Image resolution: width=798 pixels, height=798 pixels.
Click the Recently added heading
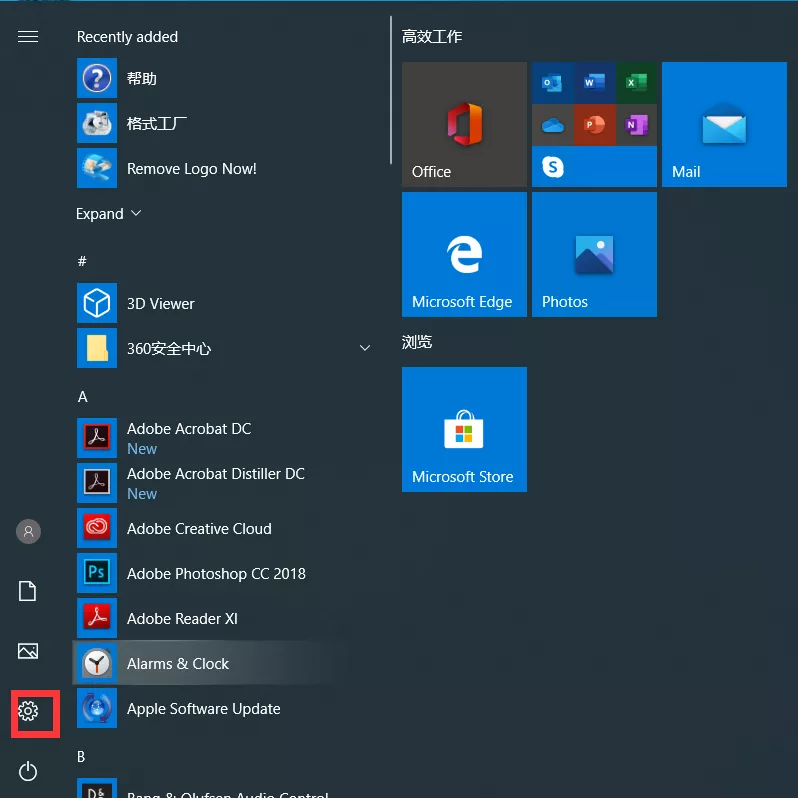click(127, 37)
